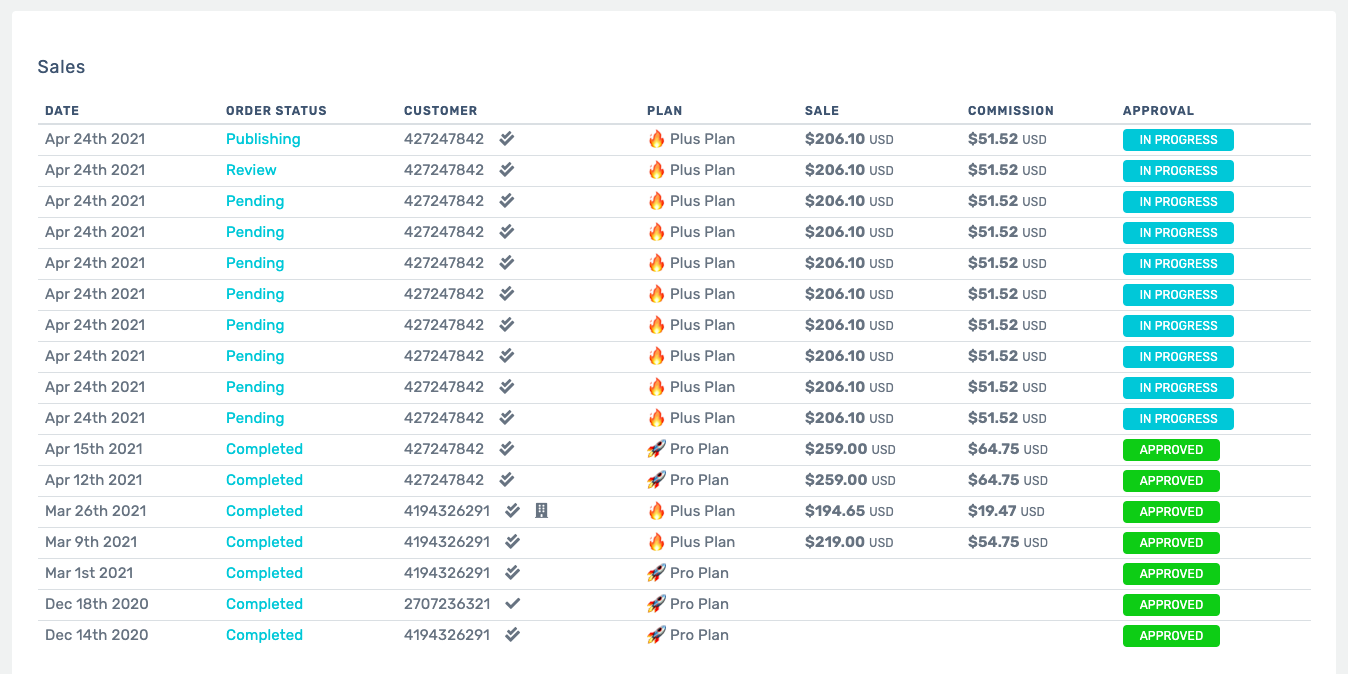The height and width of the screenshot is (674, 1348).
Task: Select $206.10 sale in the Publishing row
Action: tap(849, 139)
